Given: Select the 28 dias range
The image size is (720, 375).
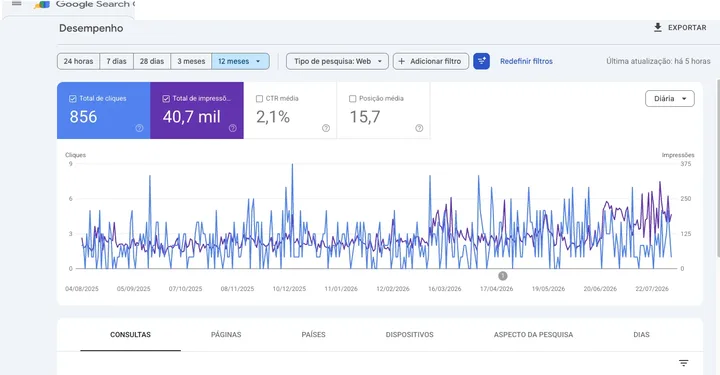Looking at the screenshot, I should (152, 61).
